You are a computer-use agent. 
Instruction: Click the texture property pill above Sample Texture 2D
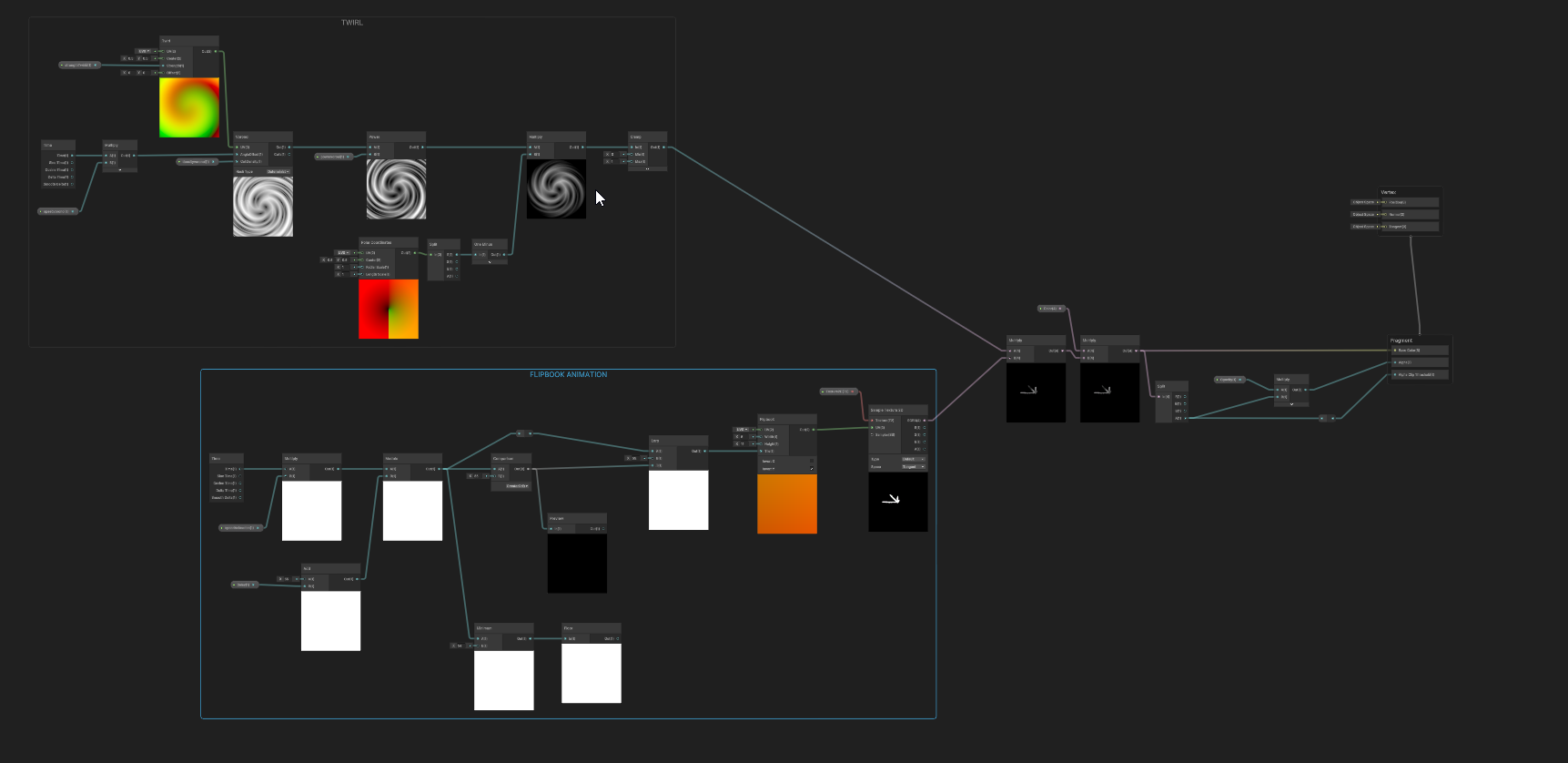click(x=839, y=392)
